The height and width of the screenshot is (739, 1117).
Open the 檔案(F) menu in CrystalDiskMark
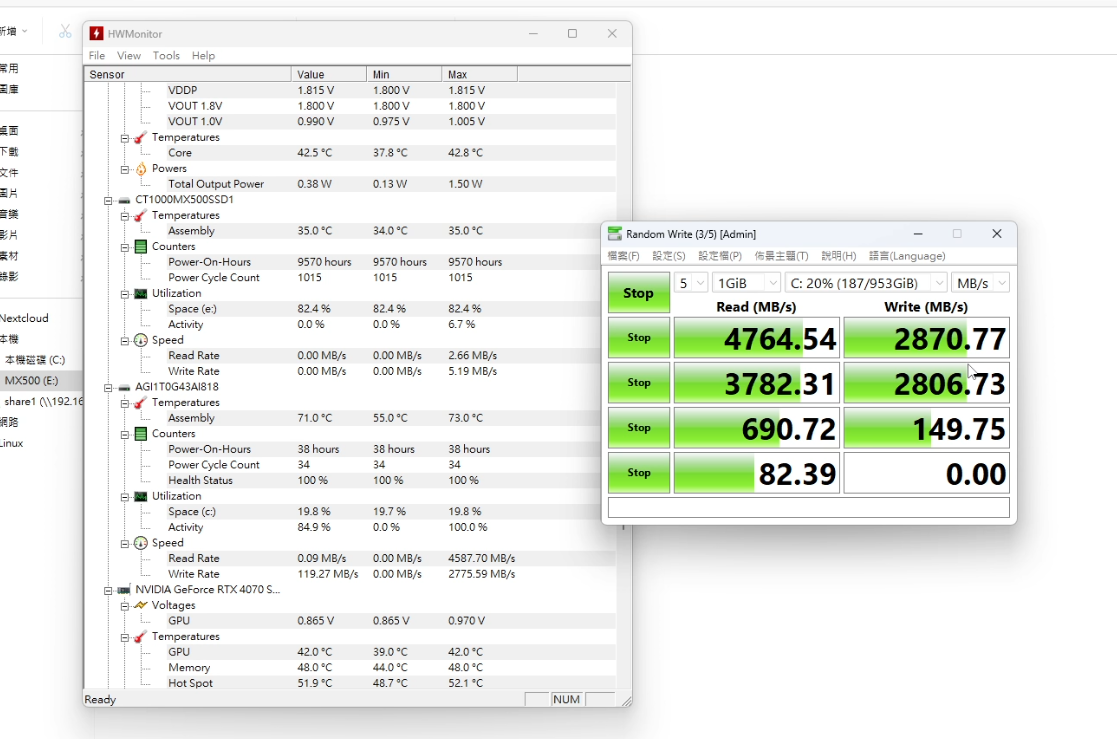pos(623,256)
